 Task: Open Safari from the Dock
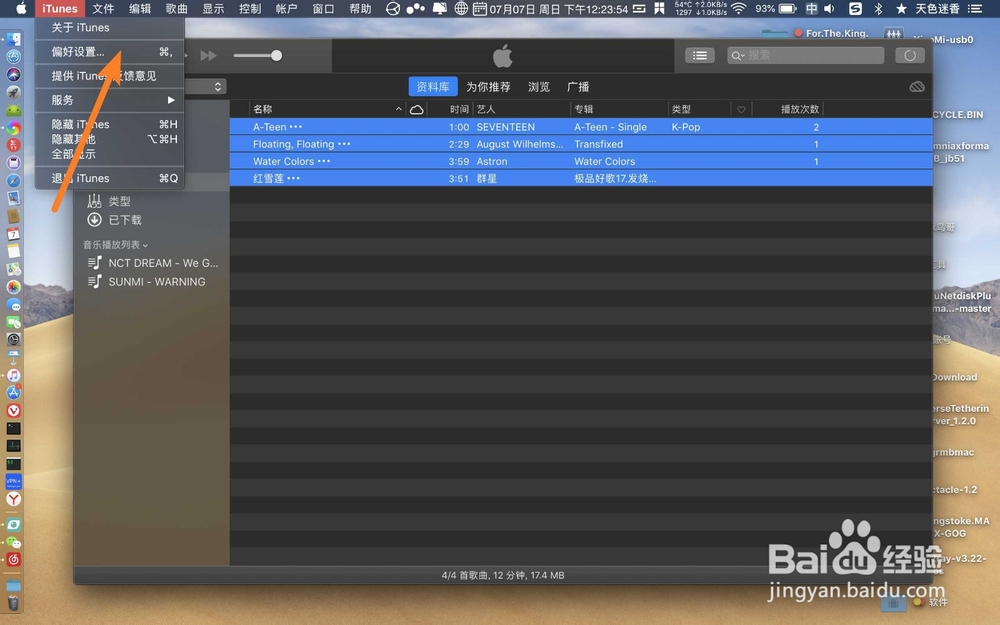[13, 181]
